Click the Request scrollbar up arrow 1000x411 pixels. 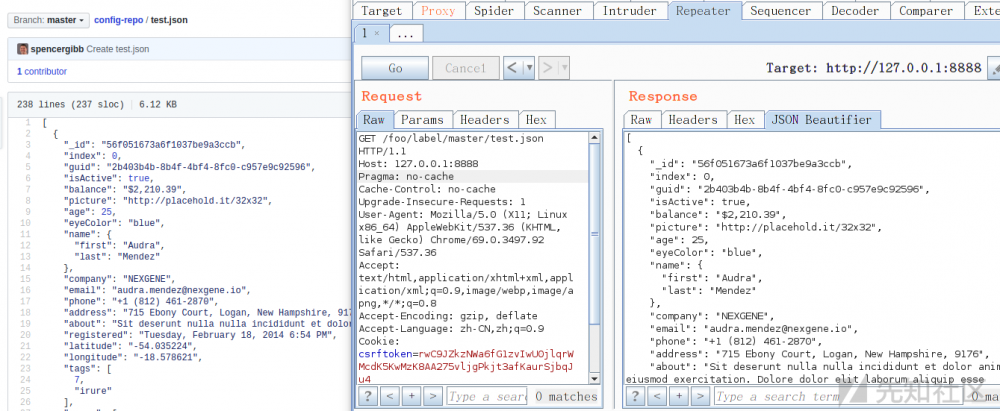point(594,137)
